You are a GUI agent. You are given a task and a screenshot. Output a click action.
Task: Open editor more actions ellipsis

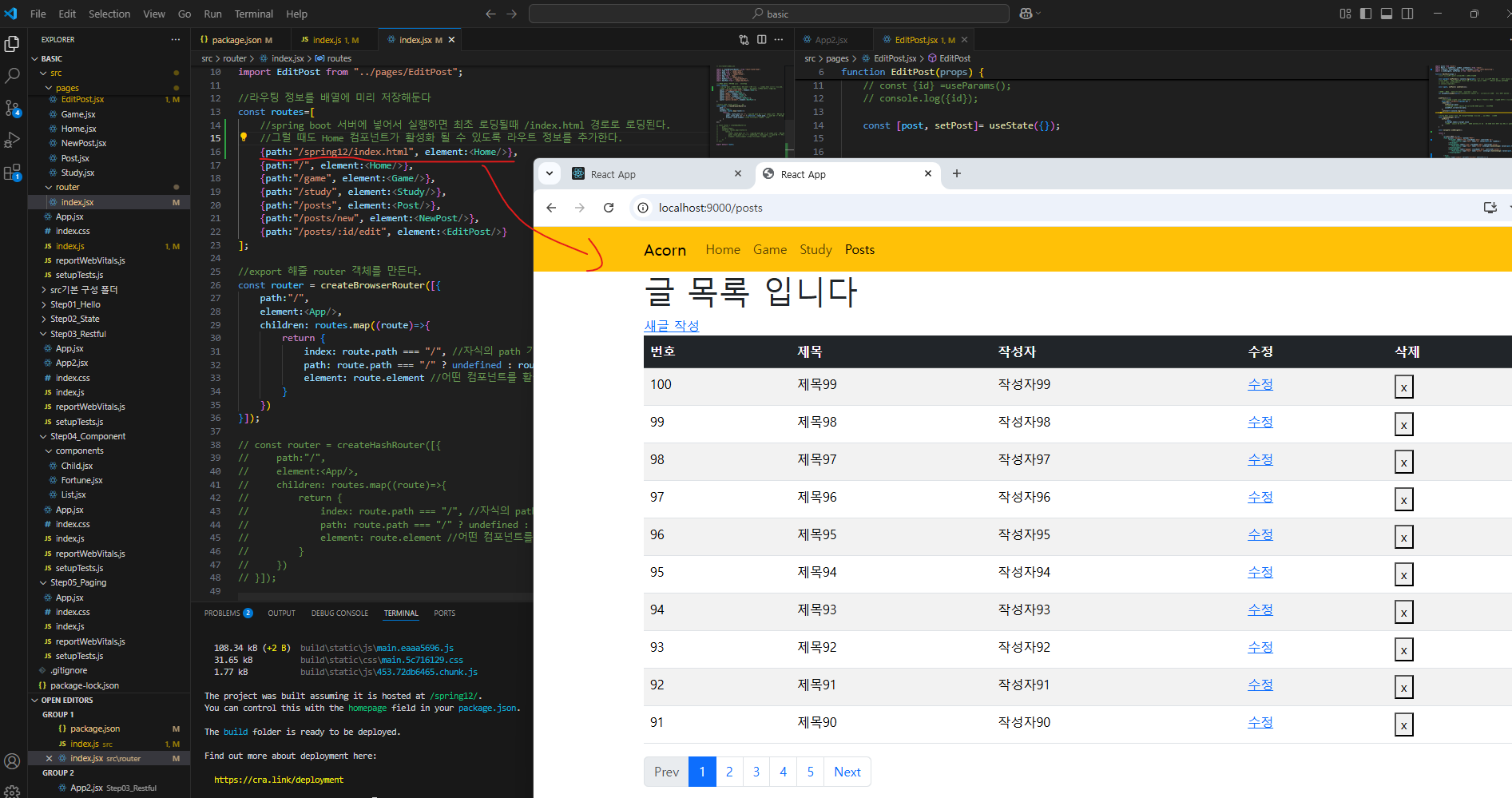point(779,39)
